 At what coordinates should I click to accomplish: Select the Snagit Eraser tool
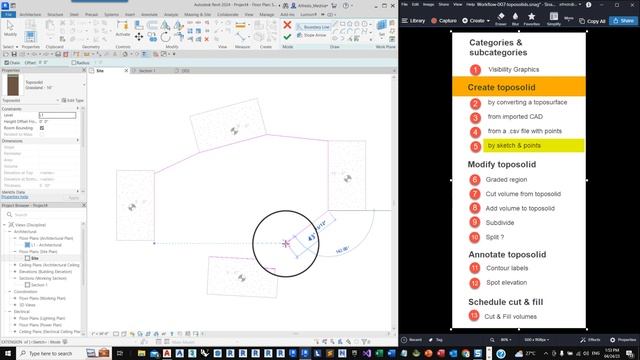pyautogui.click(x=501, y=19)
